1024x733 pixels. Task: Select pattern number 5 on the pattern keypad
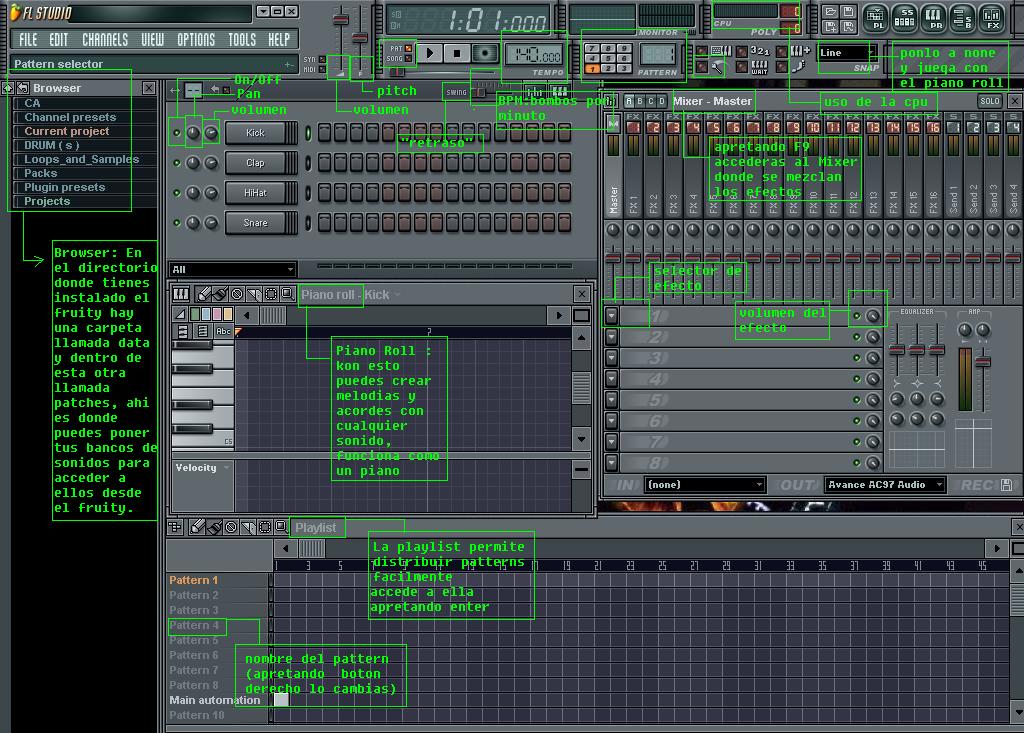tap(607, 58)
